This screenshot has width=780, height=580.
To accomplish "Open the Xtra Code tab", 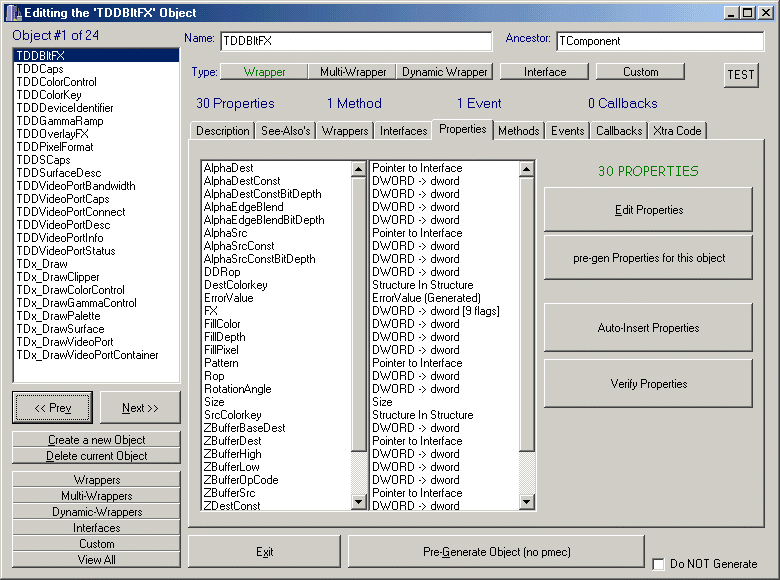I will 677,131.
